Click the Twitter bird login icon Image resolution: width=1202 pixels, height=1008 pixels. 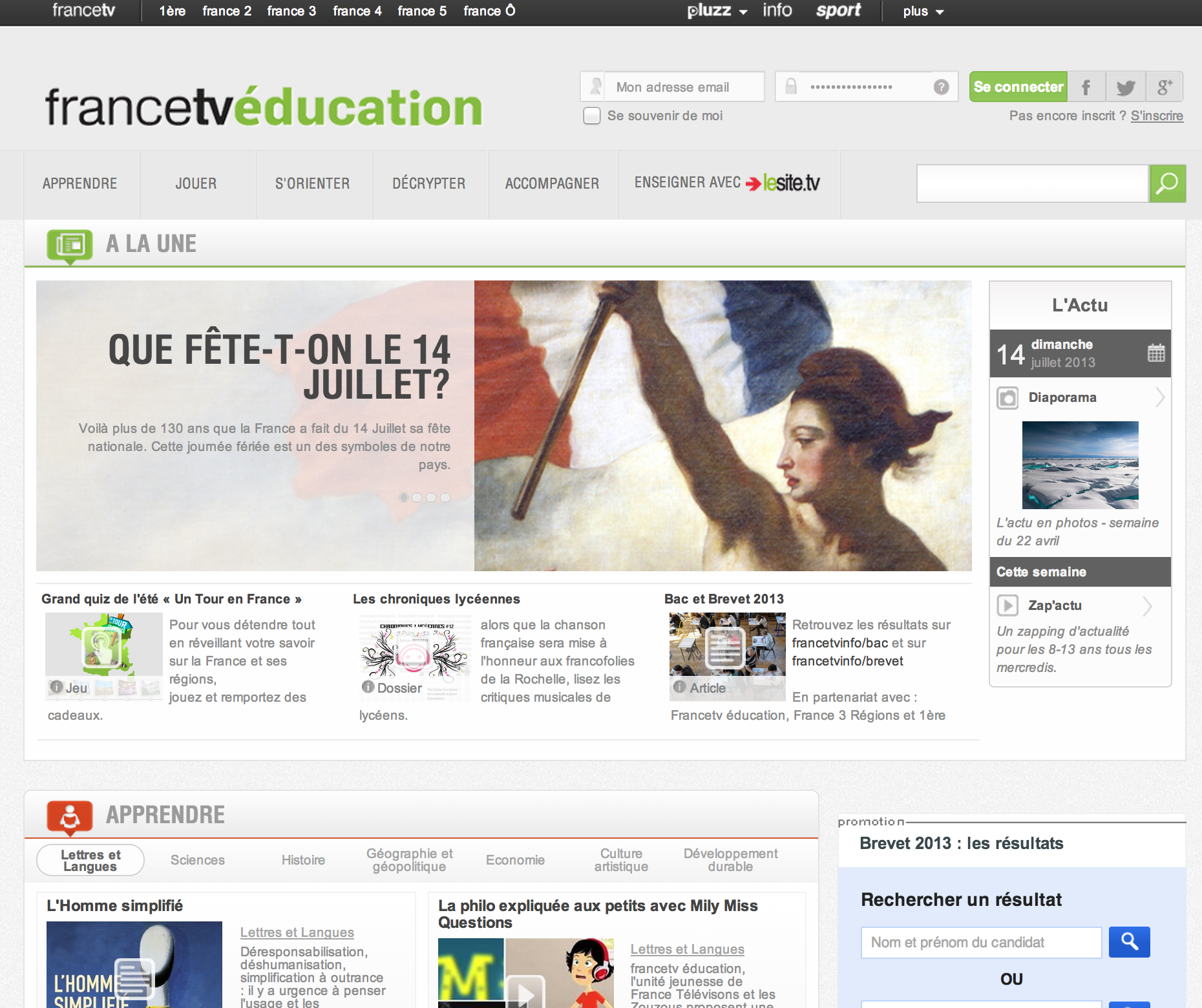pyautogui.click(x=1126, y=87)
